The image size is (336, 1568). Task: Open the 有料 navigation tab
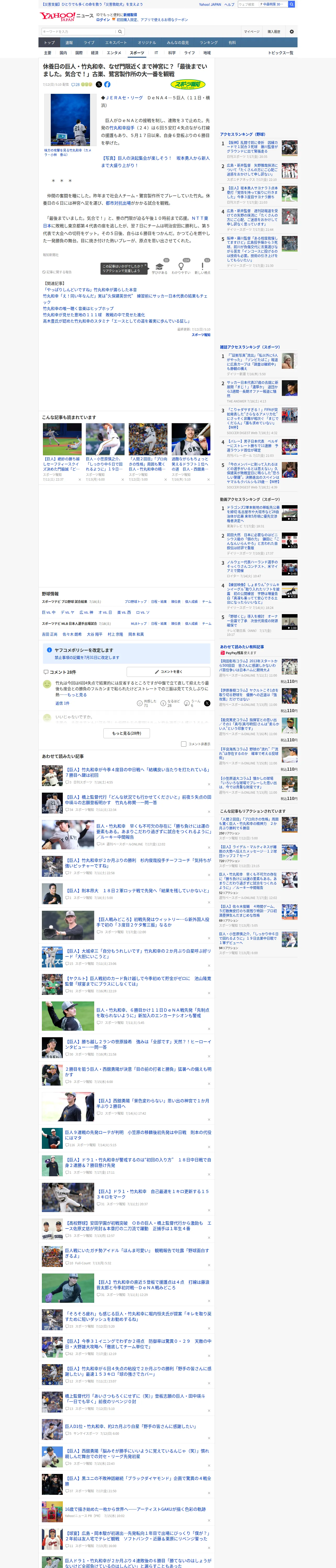(232, 43)
